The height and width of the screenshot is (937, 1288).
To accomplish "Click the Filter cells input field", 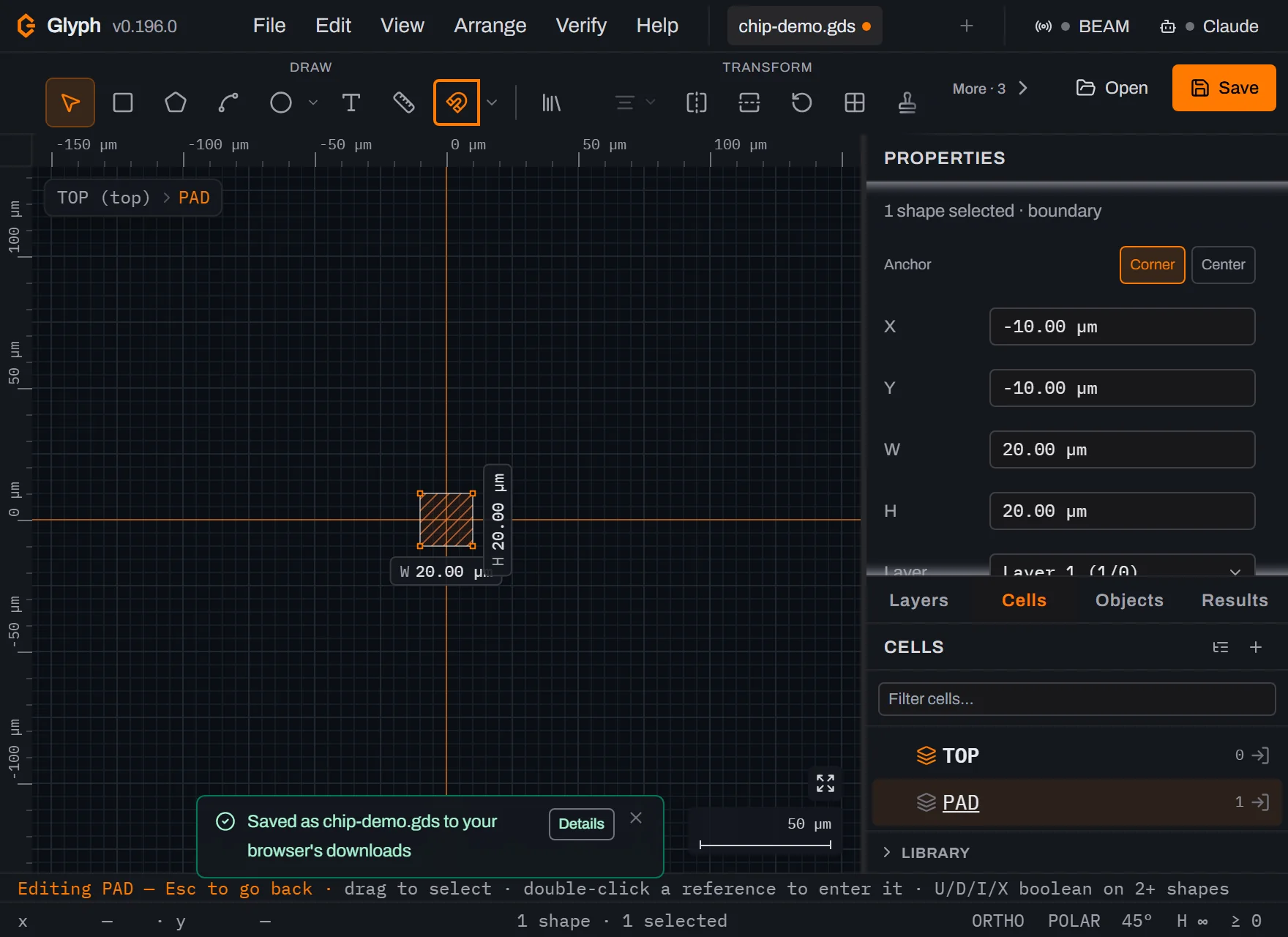I will tap(1077, 699).
